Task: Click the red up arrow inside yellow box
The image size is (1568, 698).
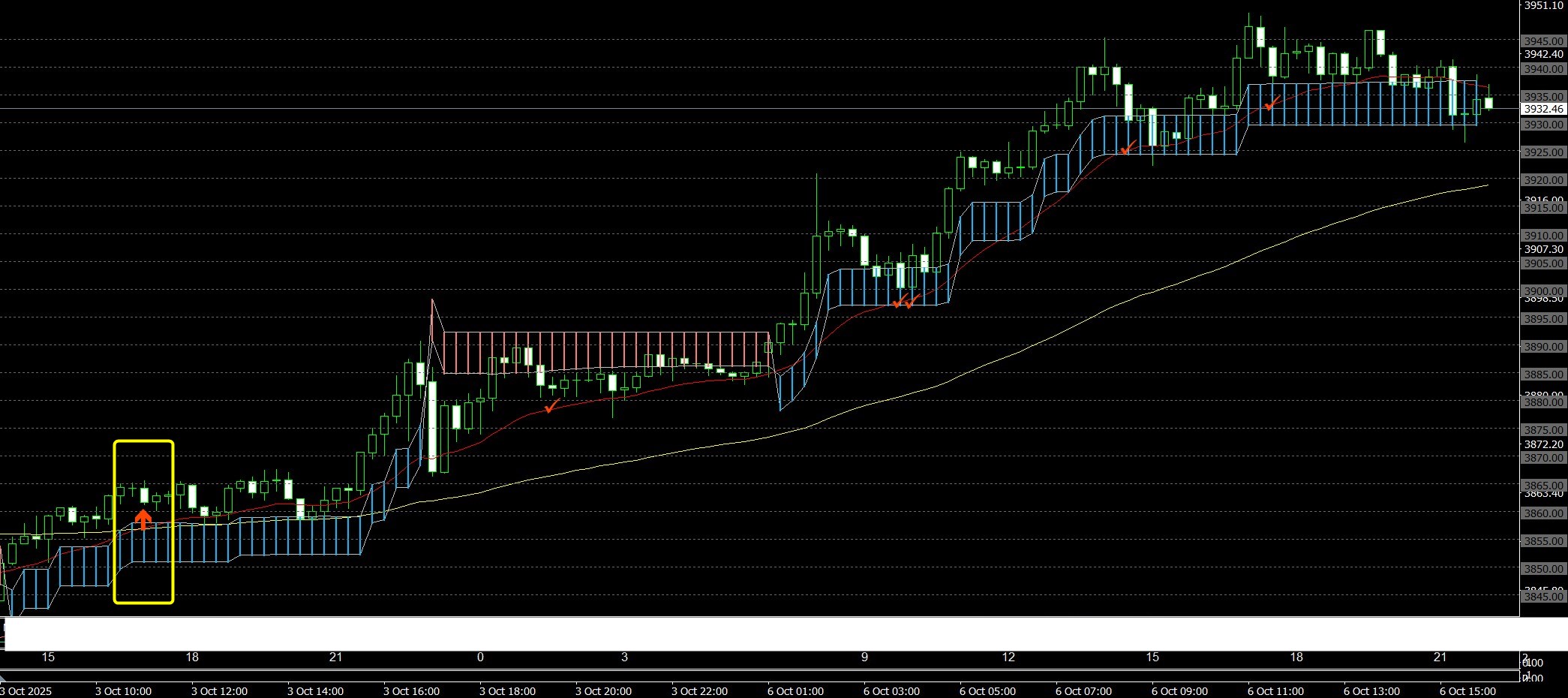Action: pyautogui.click(x=143, y=519)
